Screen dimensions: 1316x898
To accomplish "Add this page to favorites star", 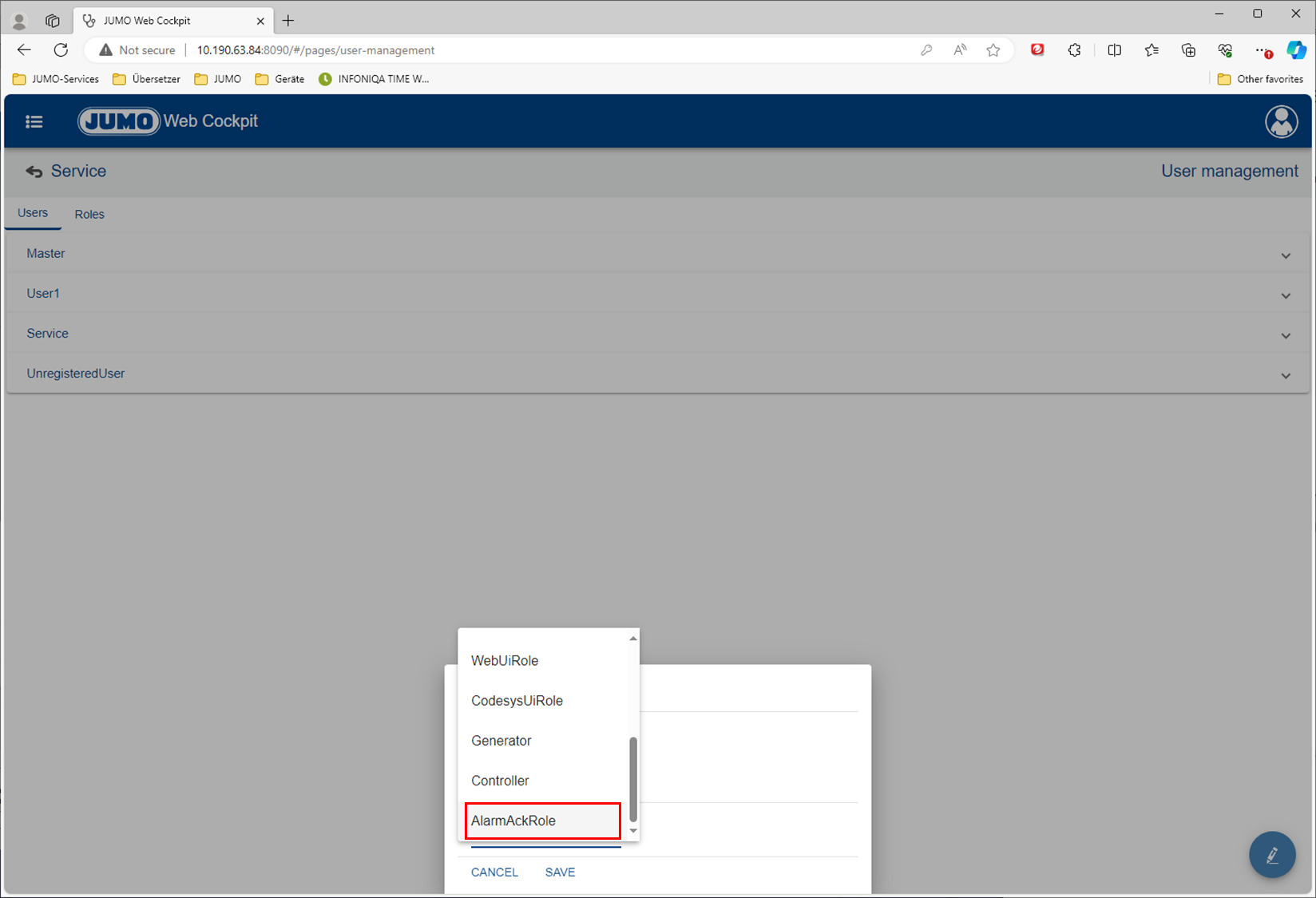I will click(x=993, y=50).
